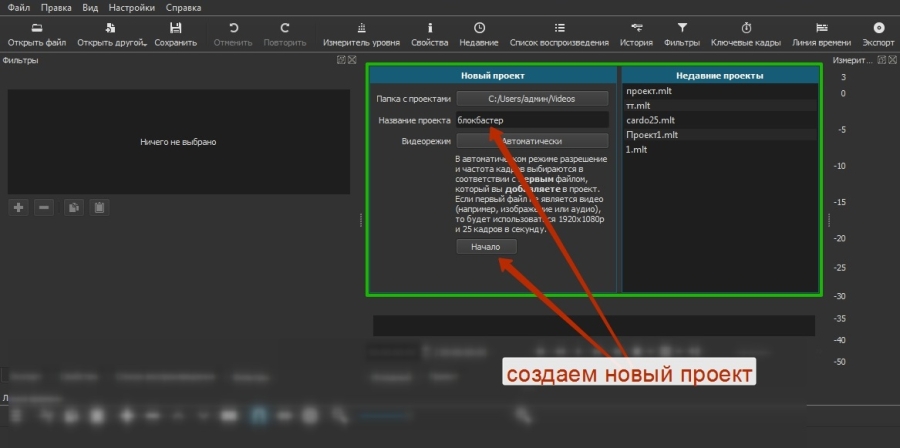Remove the filter with the minus button

tap(44, 207)
